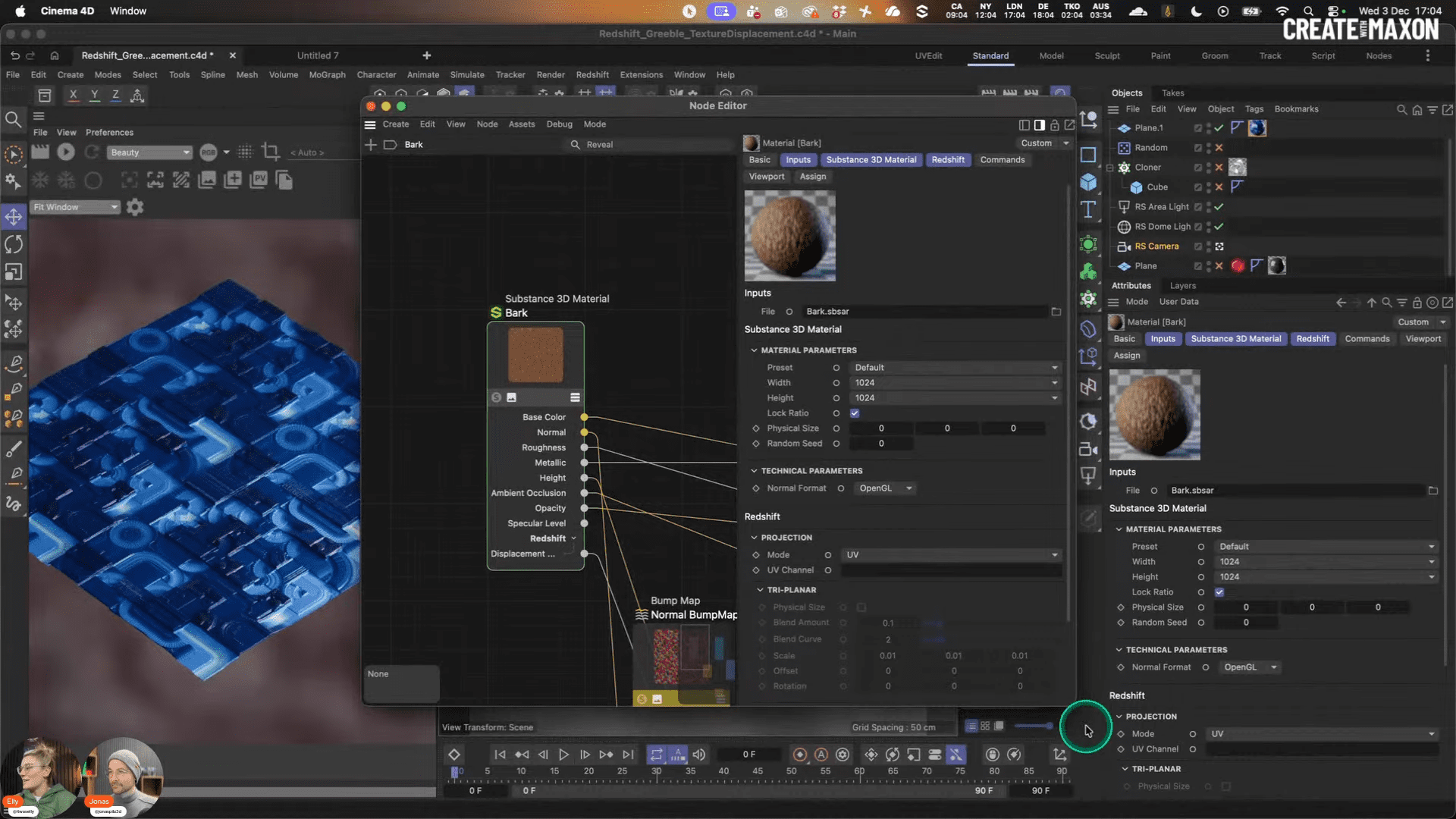1456x819 pixels.
Task: Toggle Autokeying in the timeline controls
Action: pos(821,755)
